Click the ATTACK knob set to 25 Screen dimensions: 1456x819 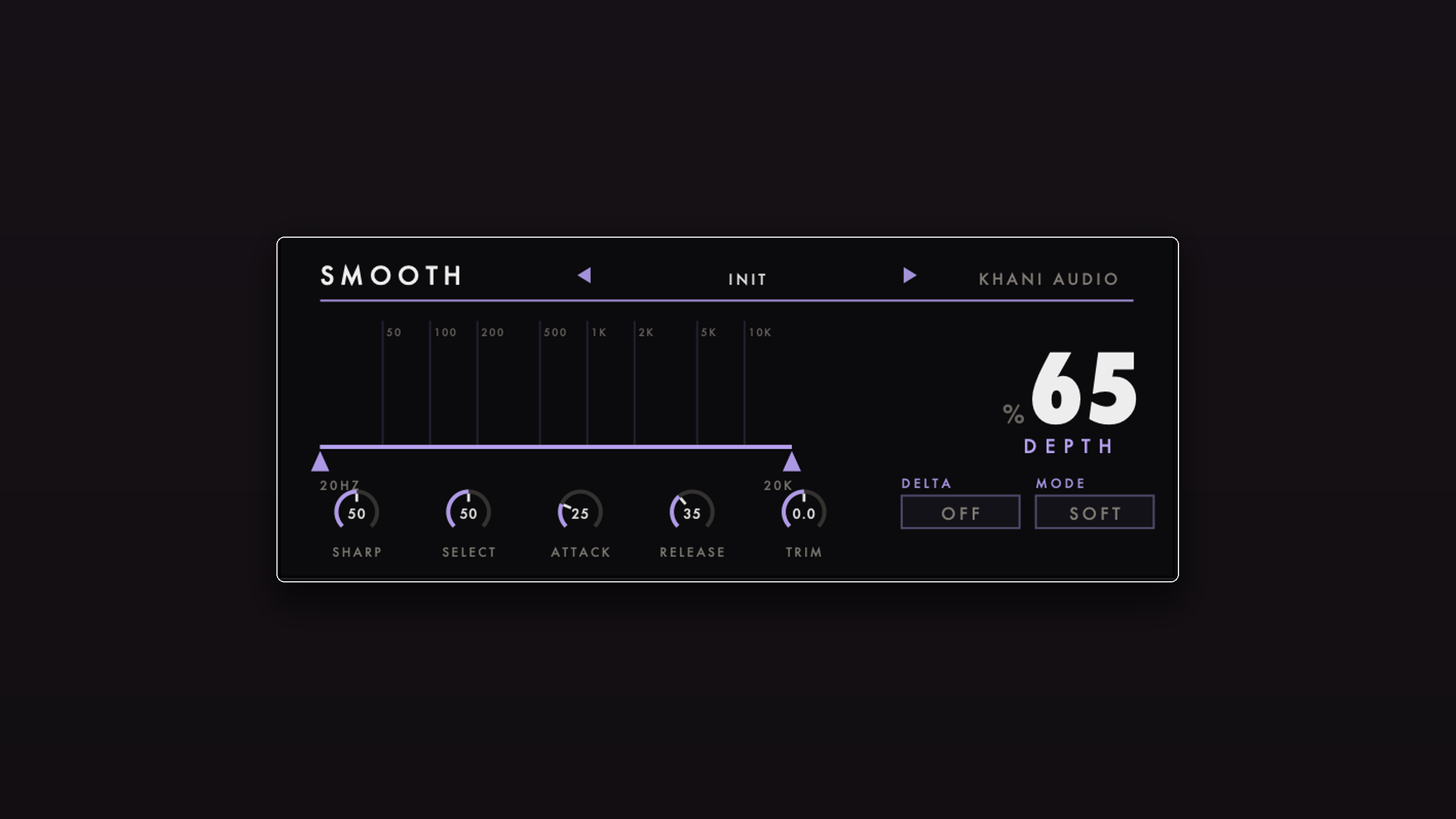580,511
